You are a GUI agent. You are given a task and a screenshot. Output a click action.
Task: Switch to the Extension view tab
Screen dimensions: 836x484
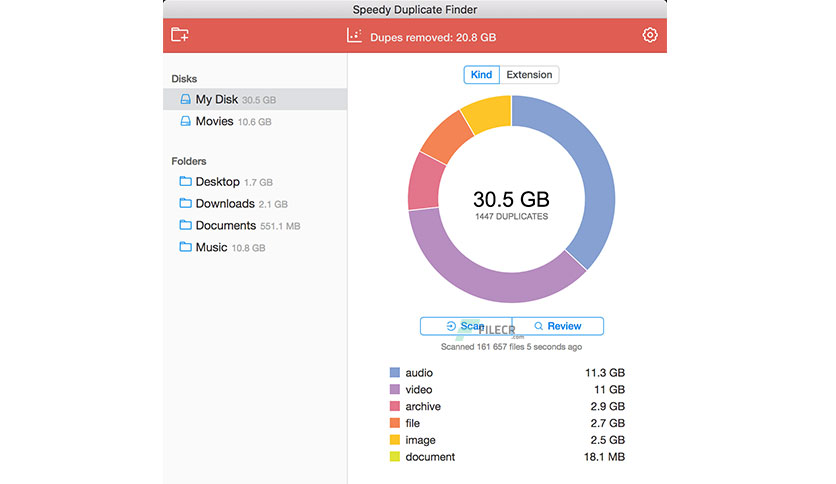click(529, 75)
